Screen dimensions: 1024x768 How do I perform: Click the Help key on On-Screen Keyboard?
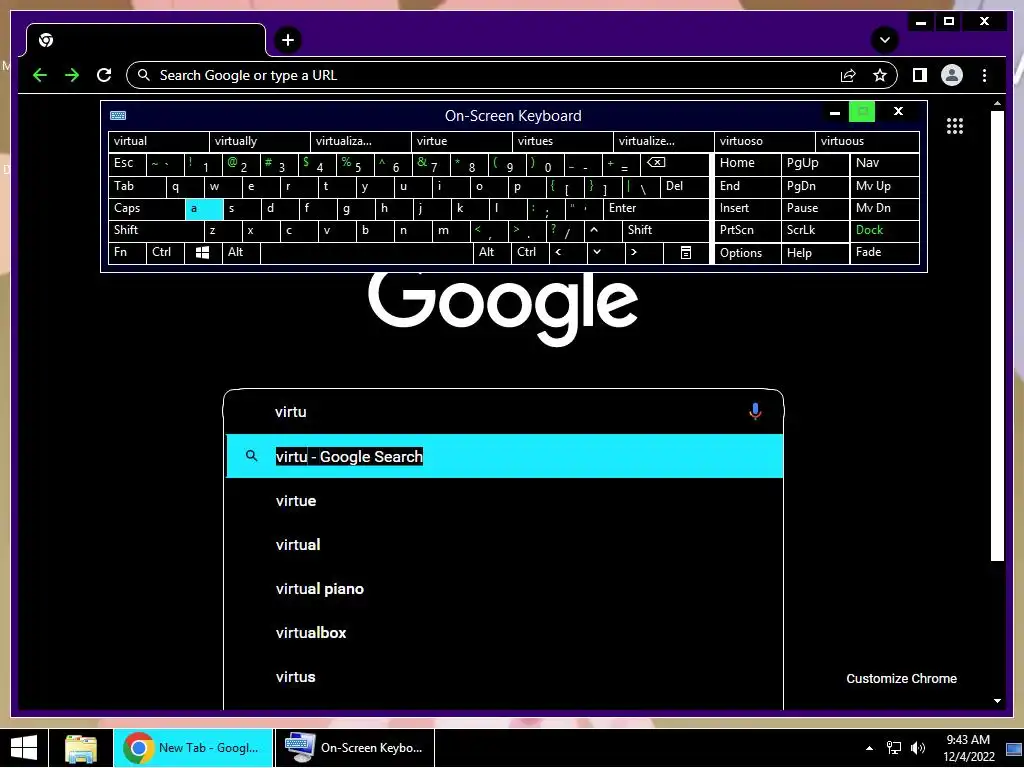pos(814,253)
